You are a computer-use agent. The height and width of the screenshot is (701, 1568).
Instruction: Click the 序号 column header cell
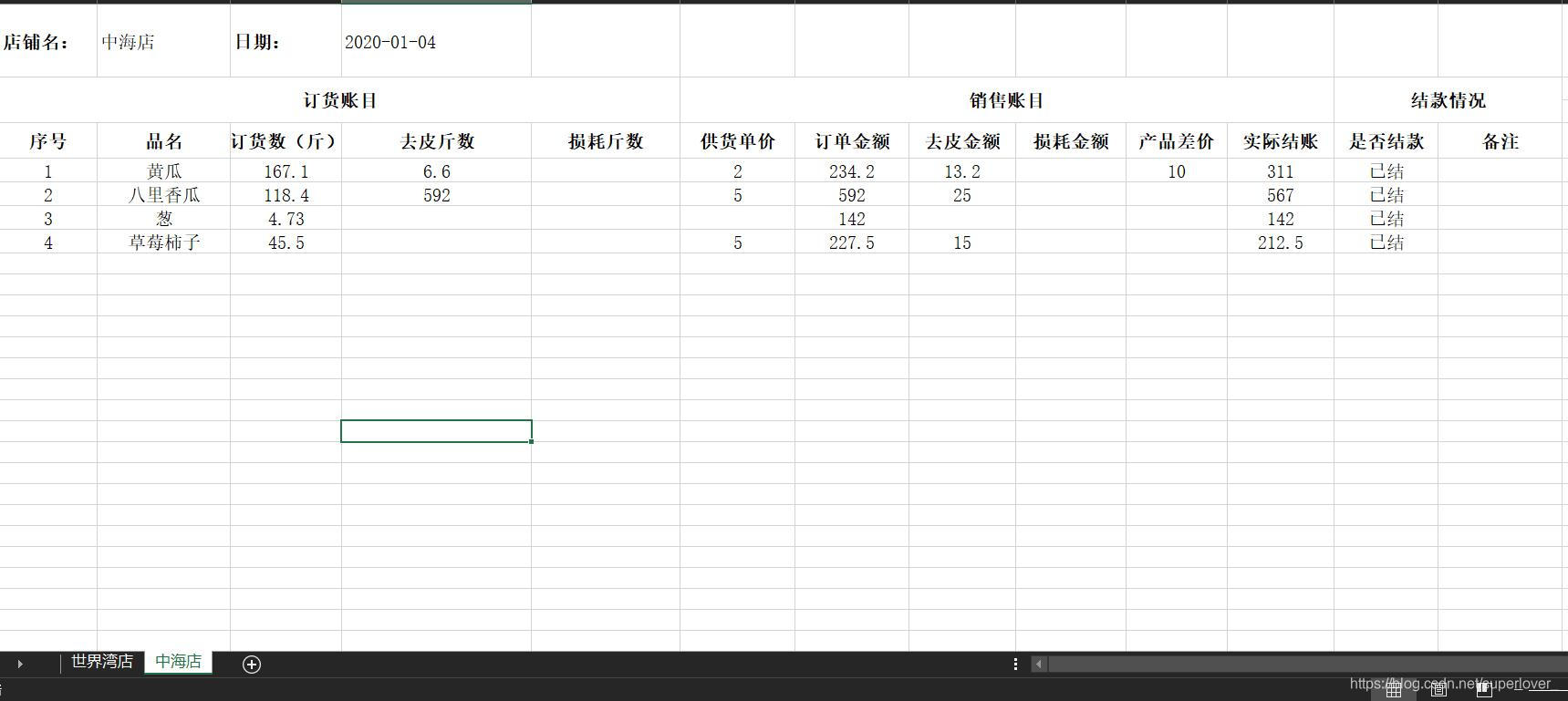click(48, 141)
